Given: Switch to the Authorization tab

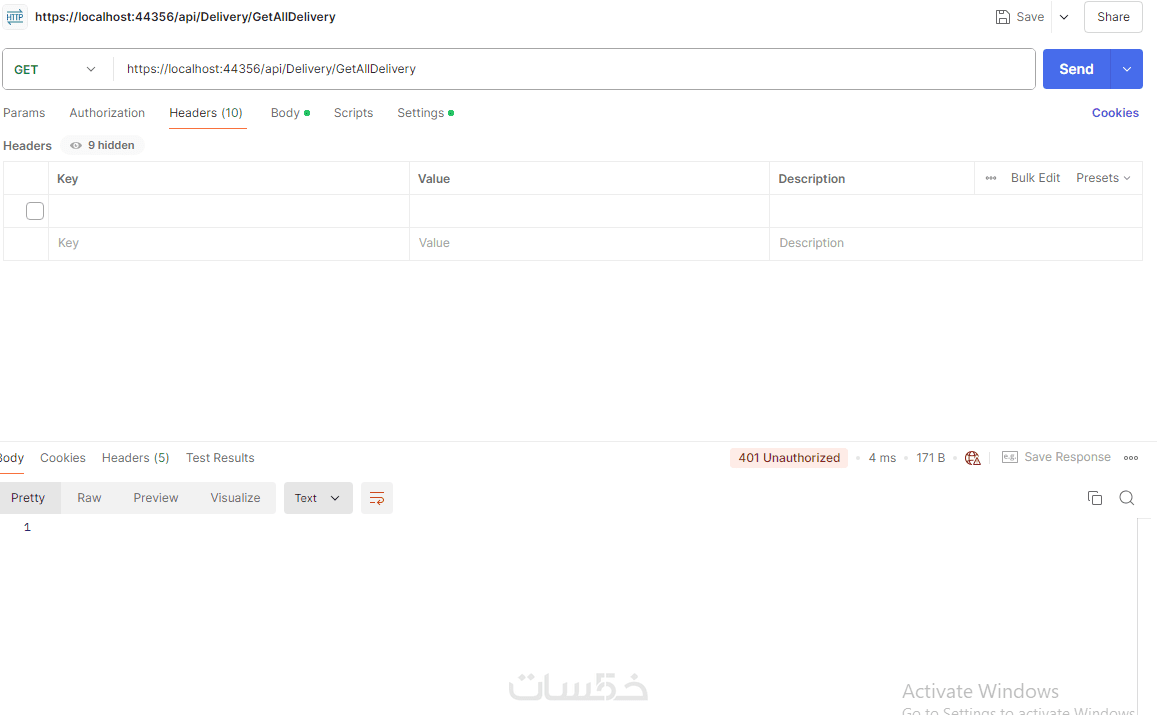Looking at the screenshot, I should point(107,113).
